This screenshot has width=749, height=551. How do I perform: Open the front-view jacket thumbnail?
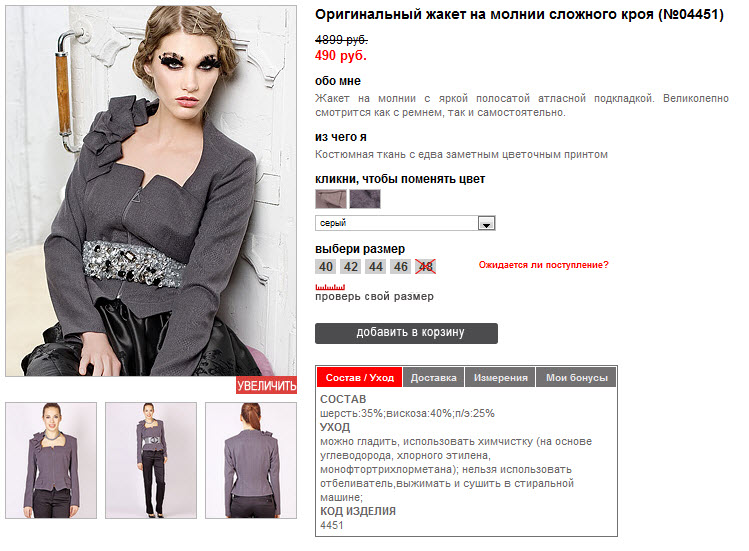(51, 460)
